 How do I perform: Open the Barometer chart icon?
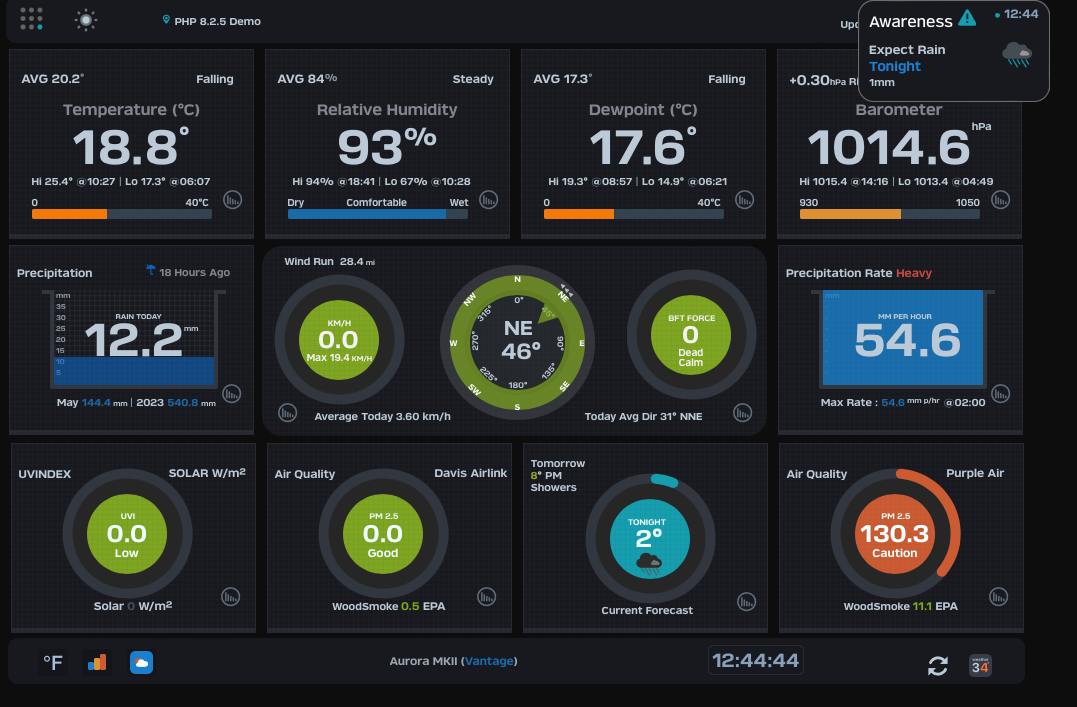pos(1000,200)
